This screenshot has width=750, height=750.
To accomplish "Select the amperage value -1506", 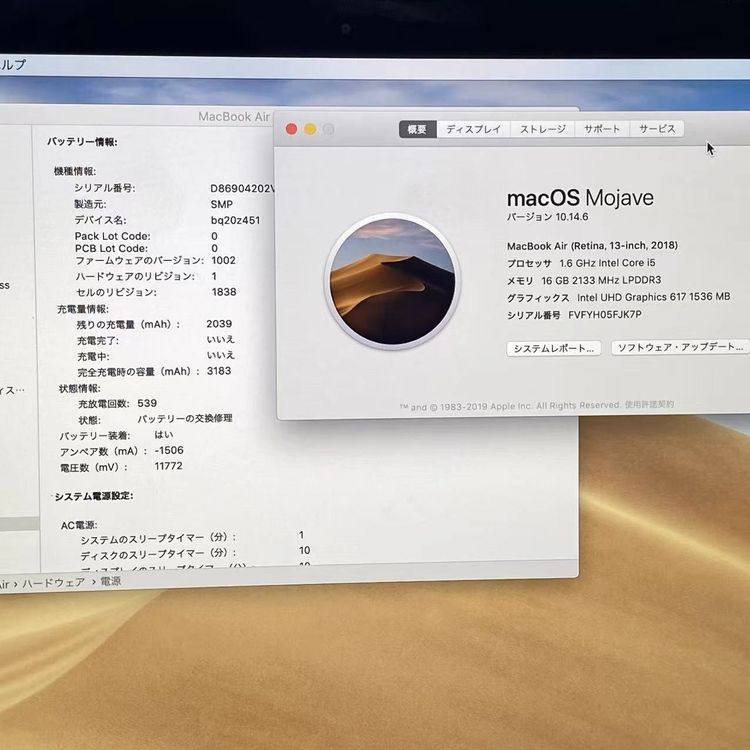I will [x=169, y=450].
